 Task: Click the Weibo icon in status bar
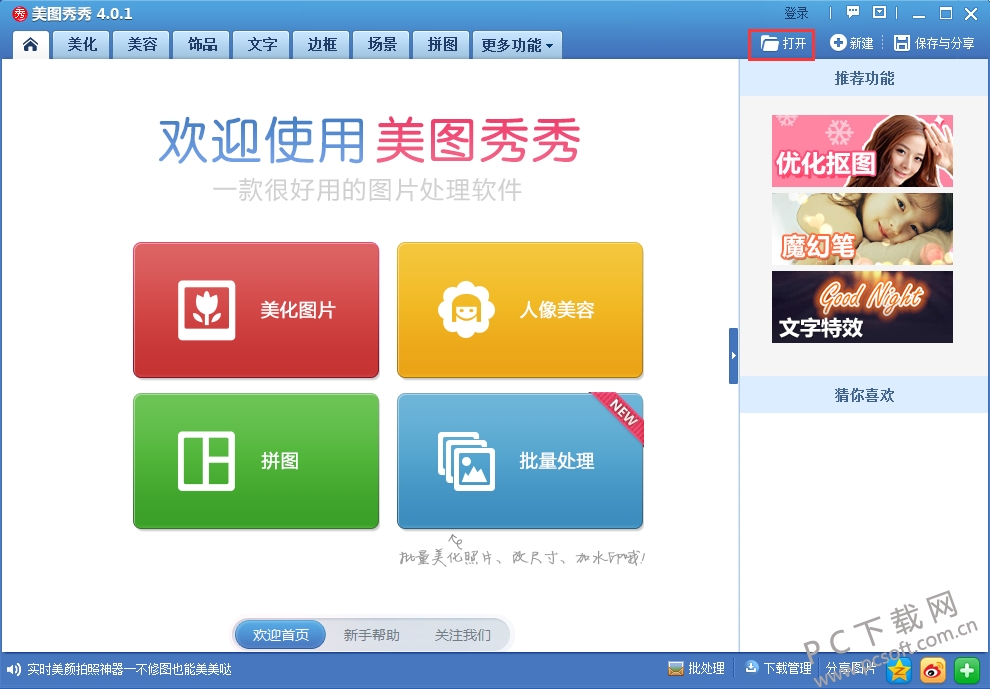933,670
